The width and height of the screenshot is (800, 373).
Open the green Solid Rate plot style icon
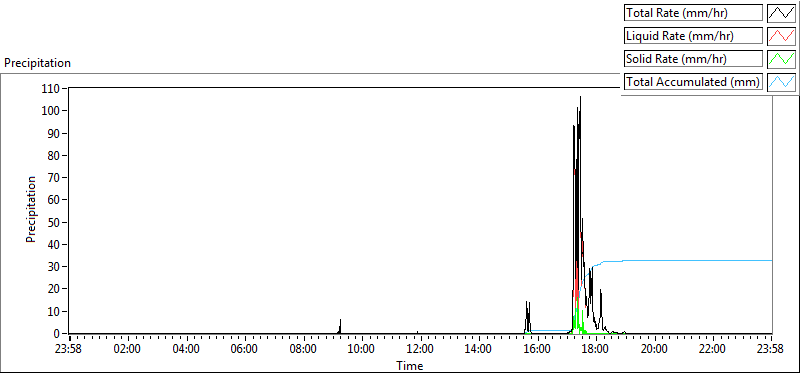pyautogui.click(x=781, y=59)
